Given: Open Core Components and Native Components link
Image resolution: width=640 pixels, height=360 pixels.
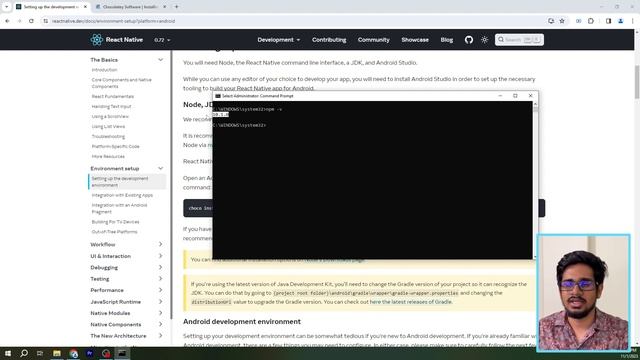Looking at the screenshot, I should (122, 83).
